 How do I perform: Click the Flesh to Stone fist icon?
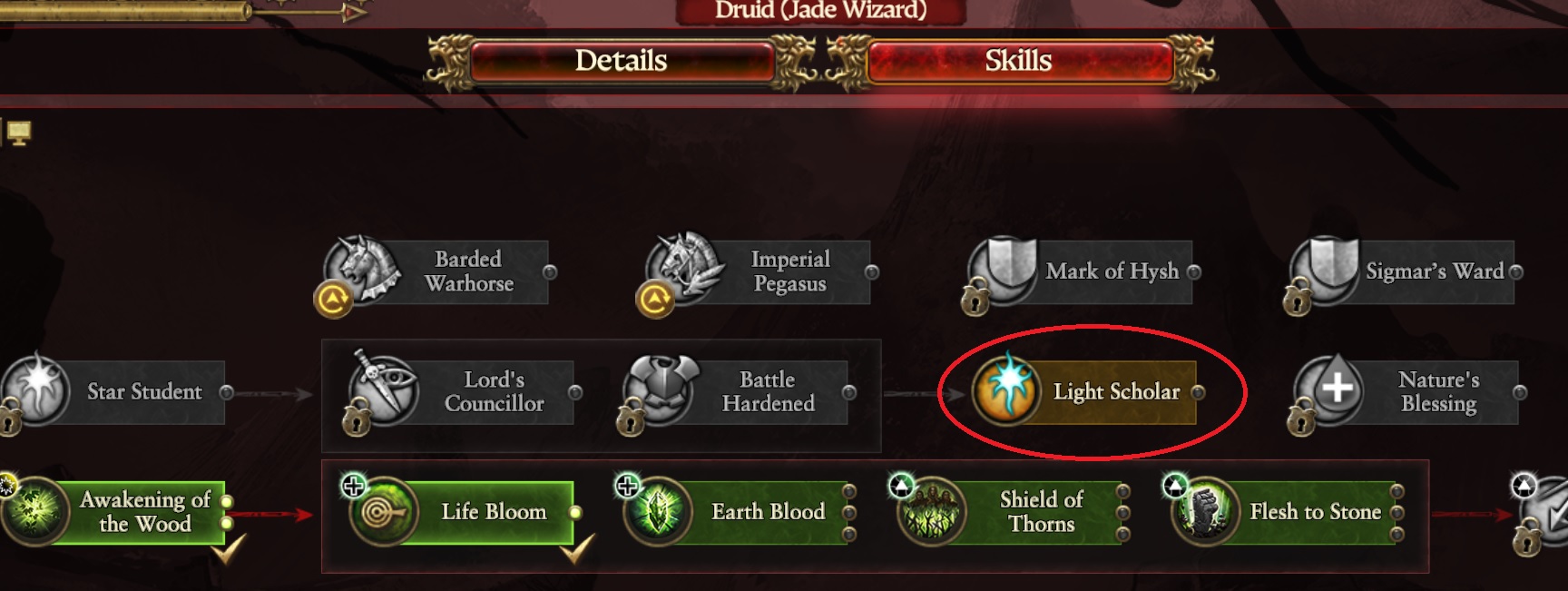[x=1207, y=511]
